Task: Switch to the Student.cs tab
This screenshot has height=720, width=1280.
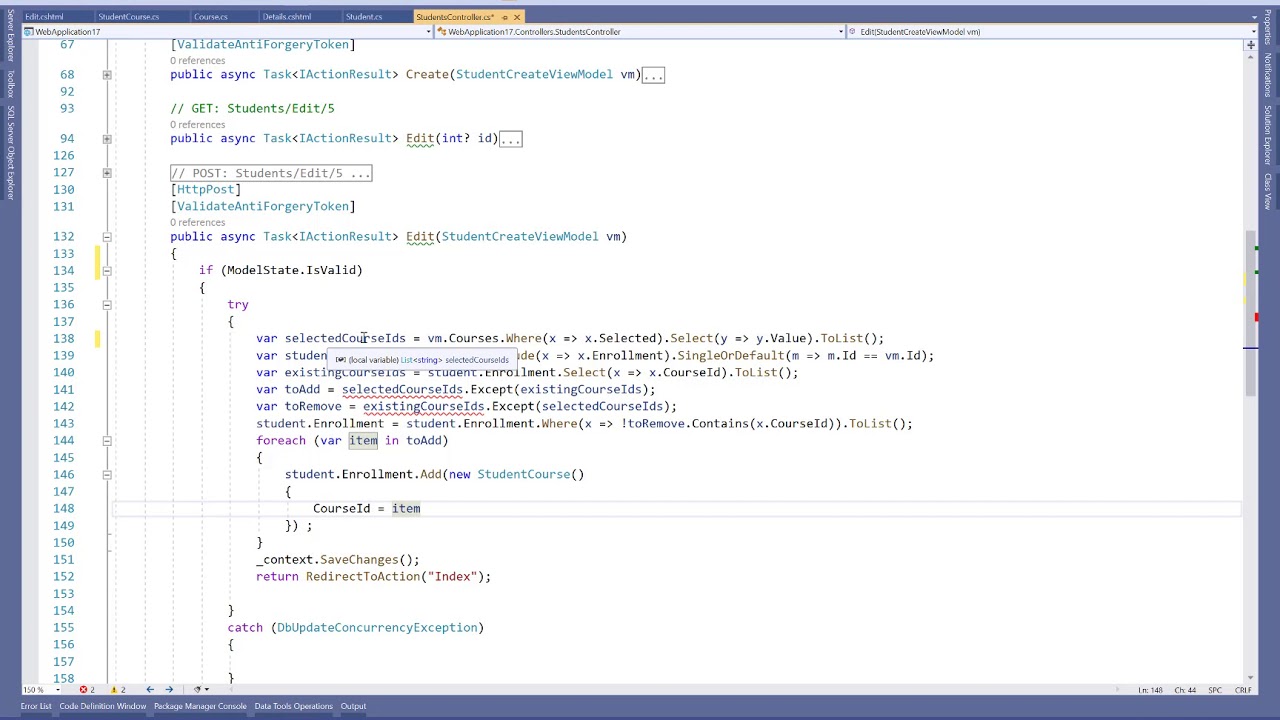Action: [364, 17]
